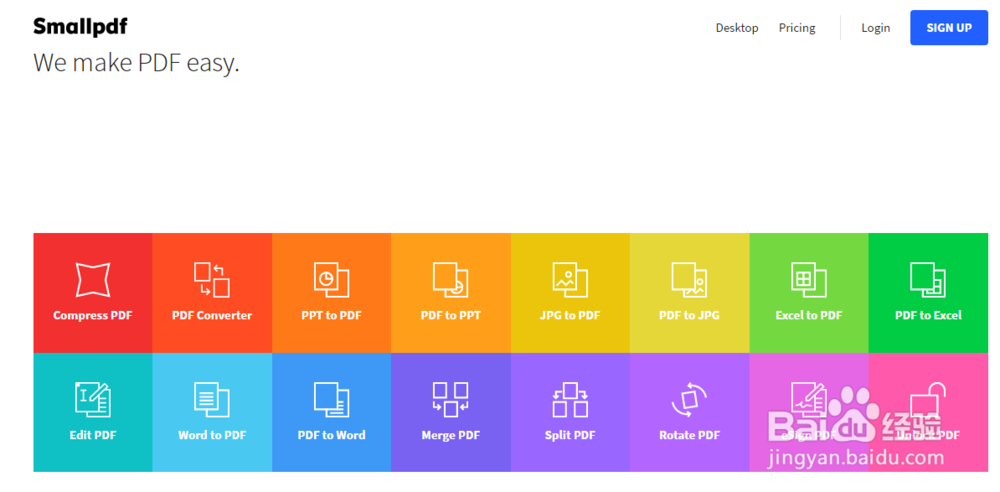This screenshot has width=1000, height=492.
Task: Click the Login link
Action: click(876, 28)
